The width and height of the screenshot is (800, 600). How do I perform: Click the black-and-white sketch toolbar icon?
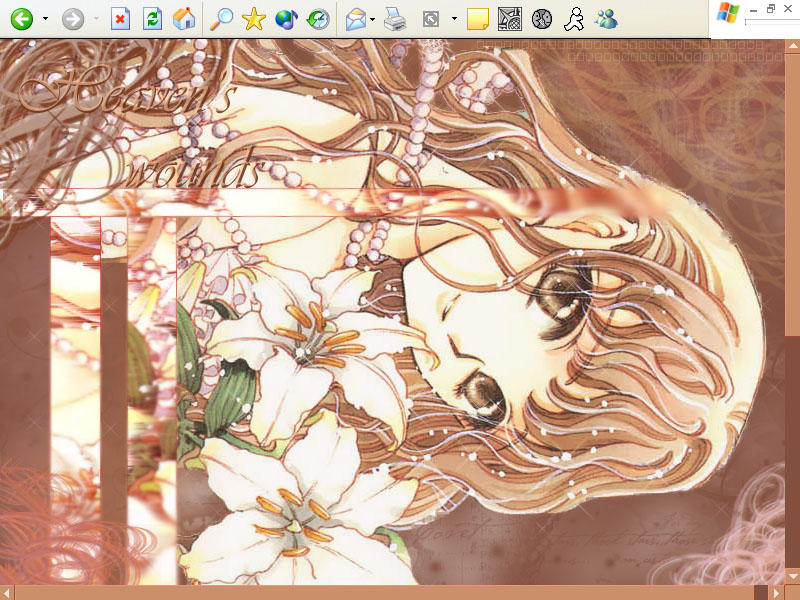[x=510, y=19]
